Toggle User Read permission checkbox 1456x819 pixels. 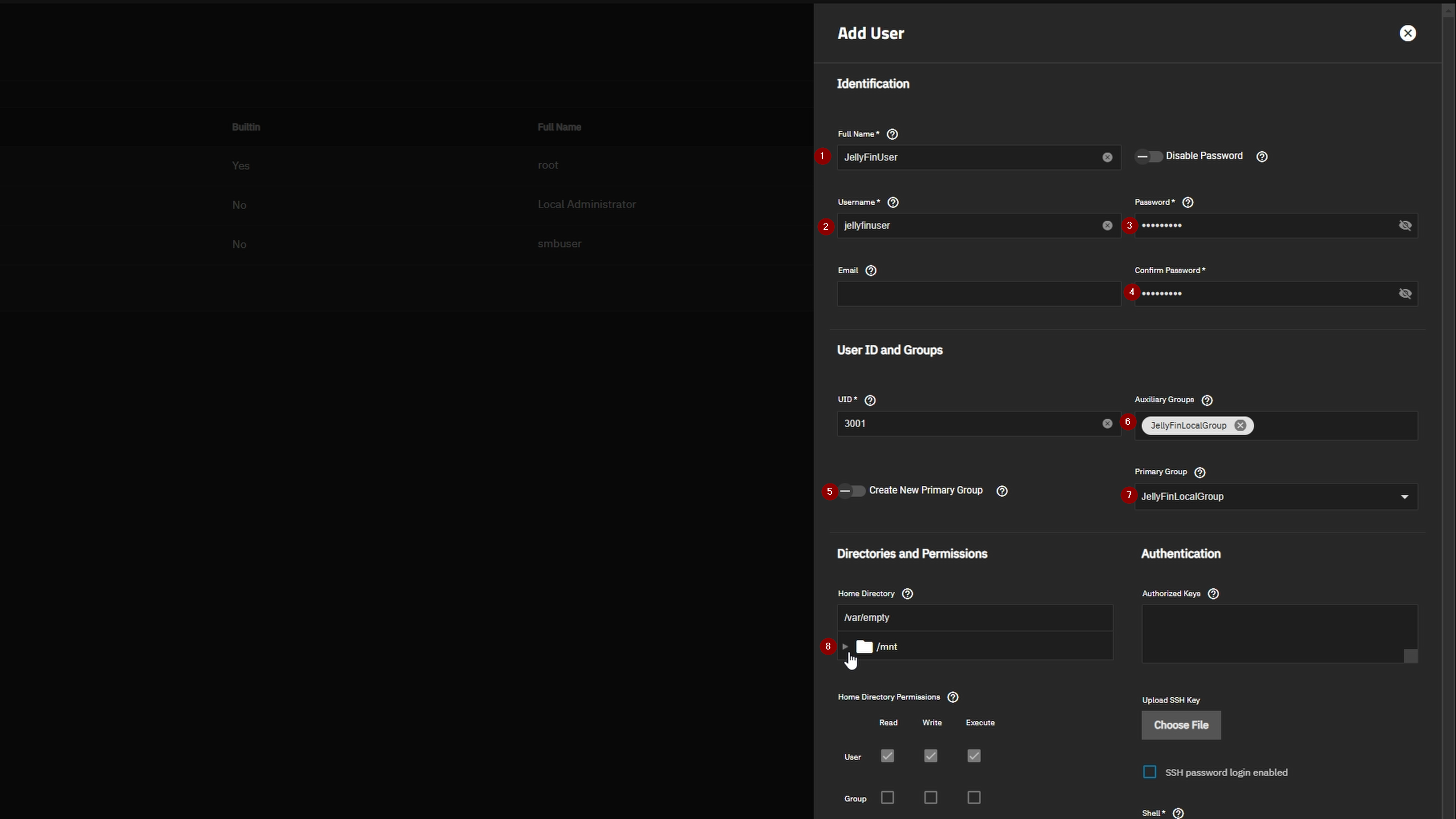coord(887,756)
